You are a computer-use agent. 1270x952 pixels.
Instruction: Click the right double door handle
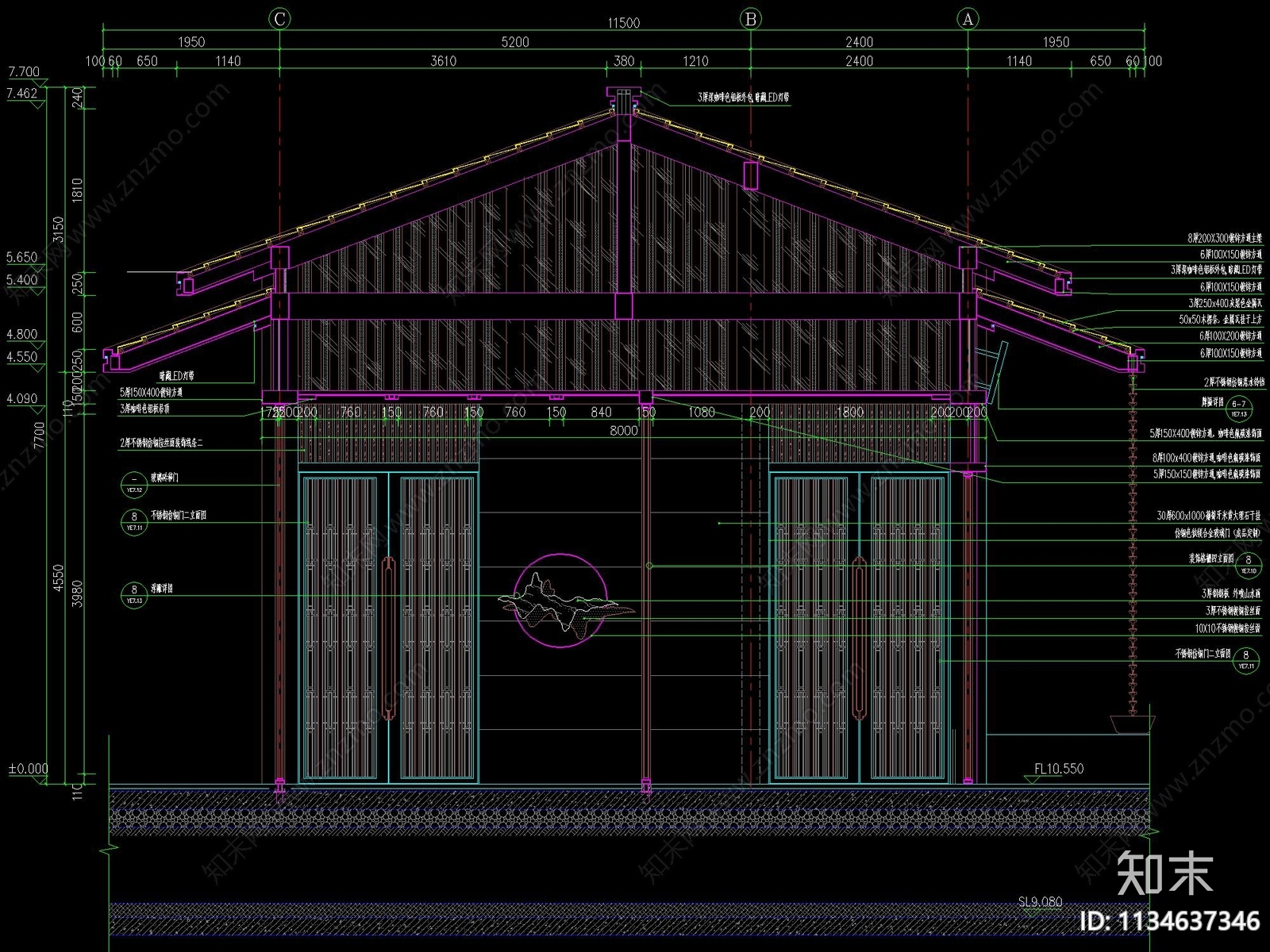[860, 639]
